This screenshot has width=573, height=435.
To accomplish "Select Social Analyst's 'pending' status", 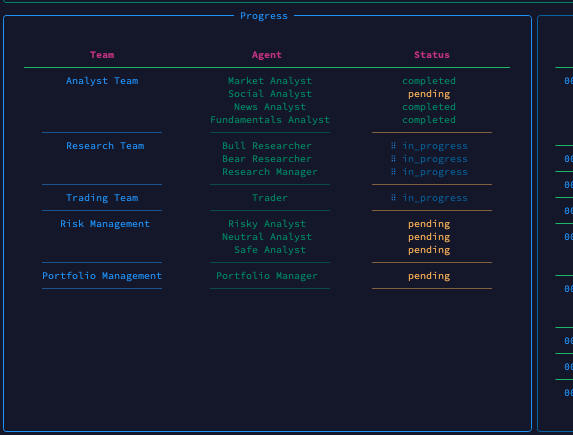I will click(x=429, y=94).
